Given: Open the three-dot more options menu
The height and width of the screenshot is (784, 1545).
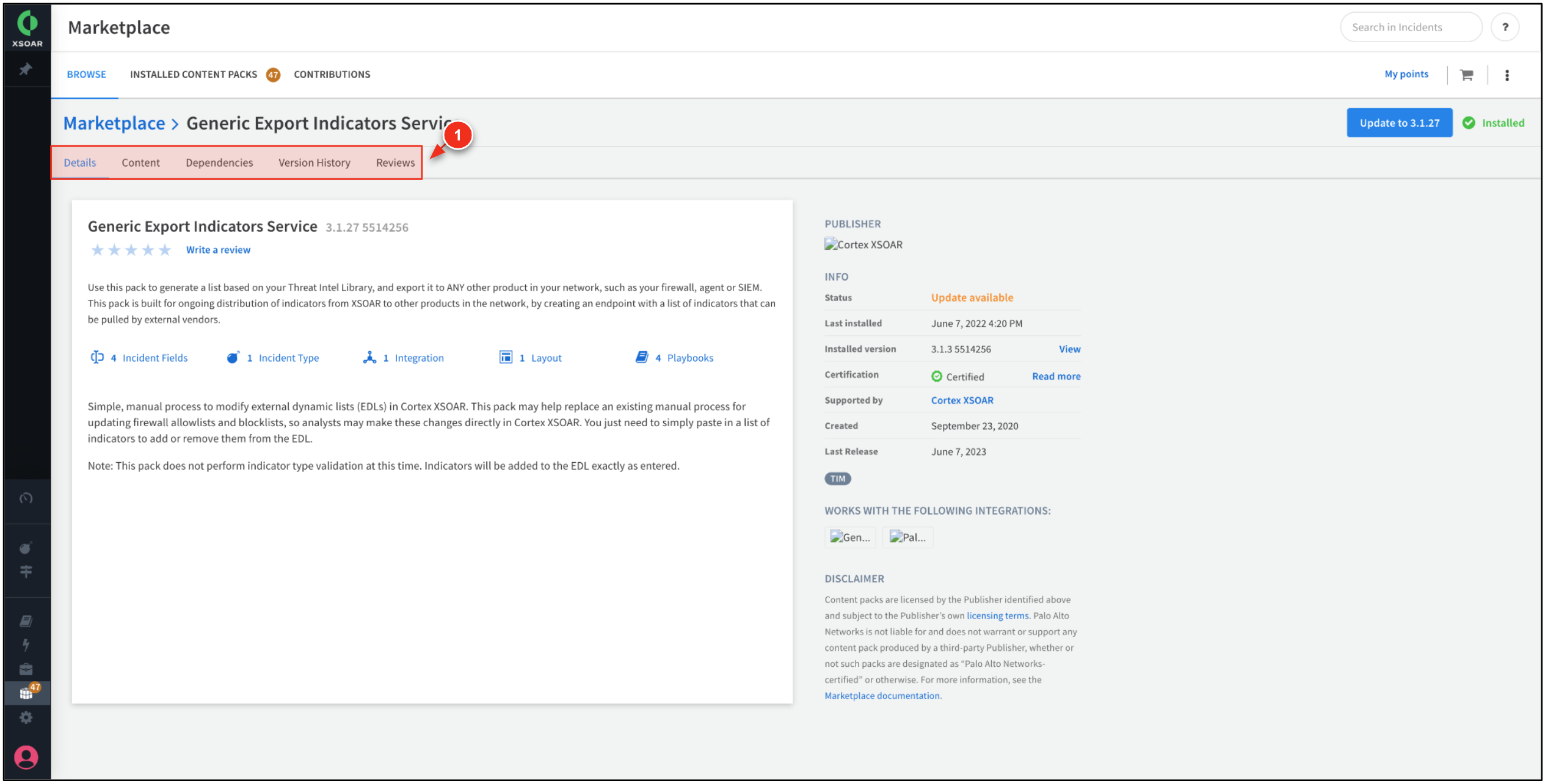Looking at the screenshot, I should coord(1507,75).
